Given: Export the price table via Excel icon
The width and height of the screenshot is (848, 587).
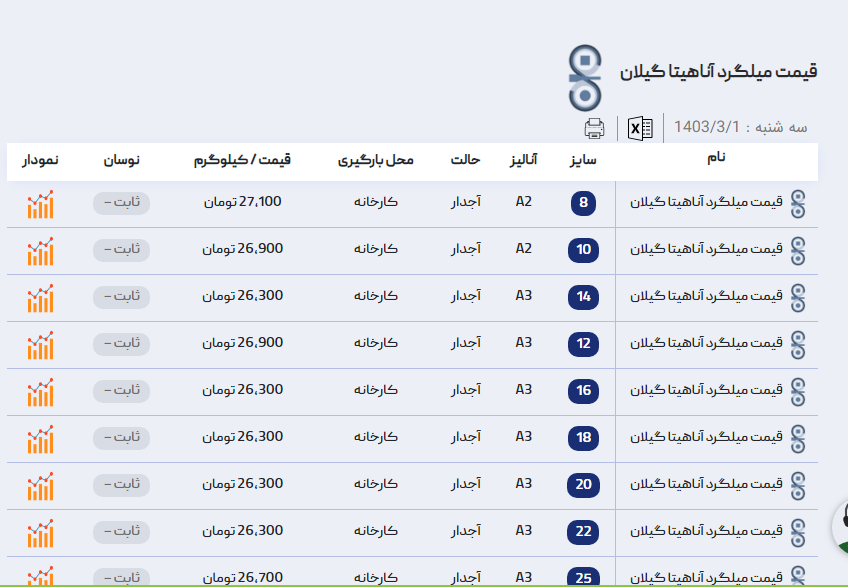Looking at the screenshot, I should point(640,128).
